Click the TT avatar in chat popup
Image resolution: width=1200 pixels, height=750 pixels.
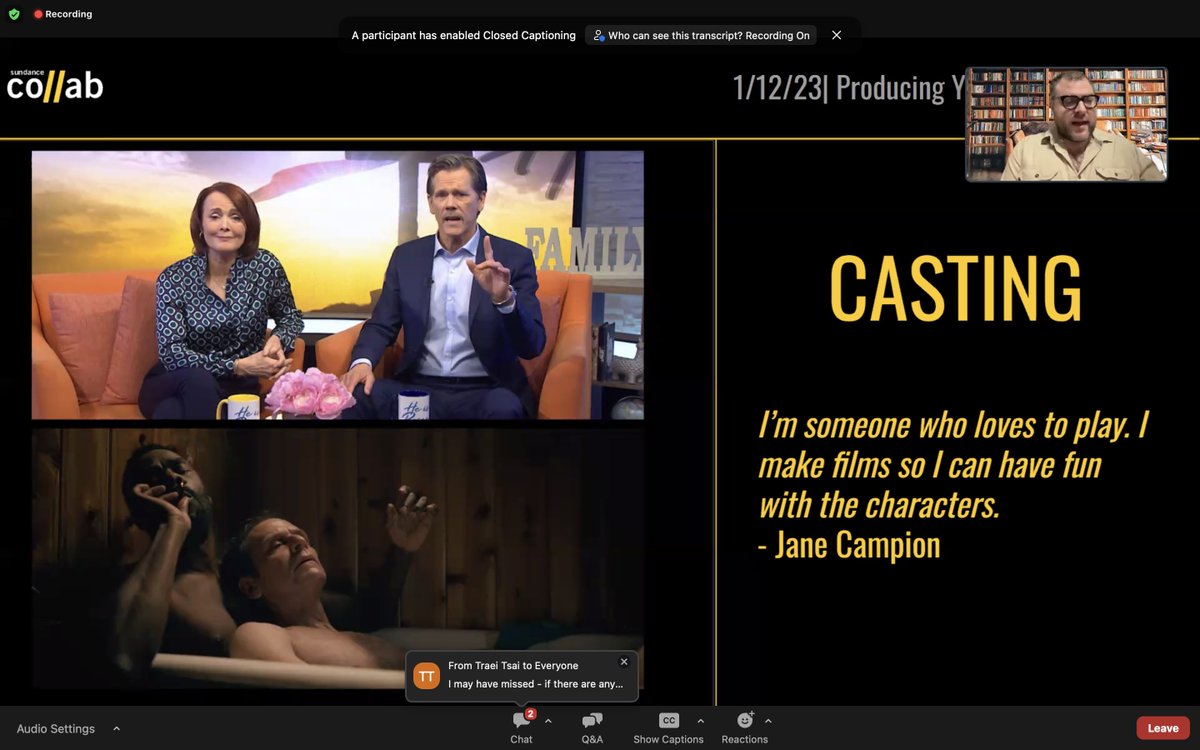click(427, 676)
